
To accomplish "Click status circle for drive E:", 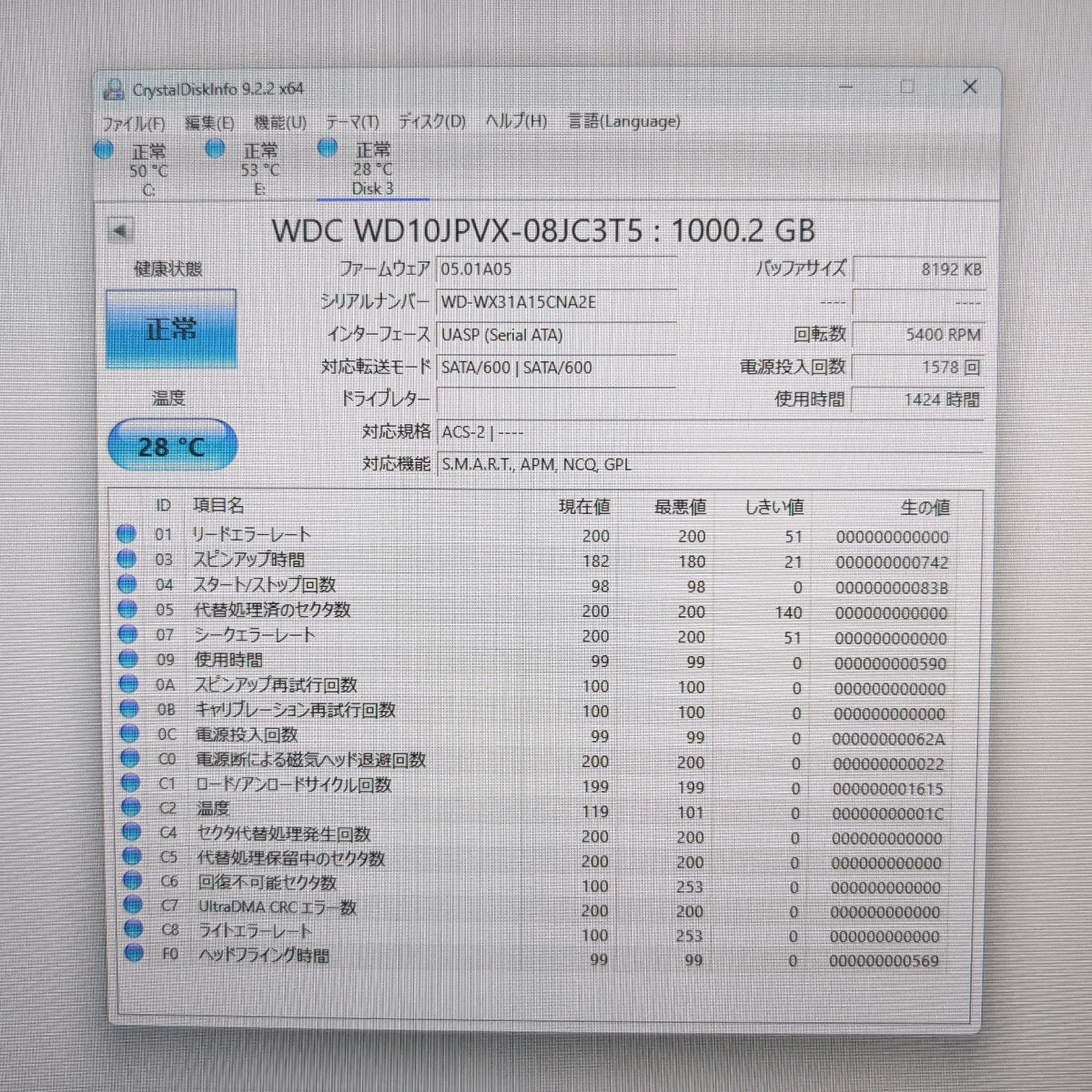I will [x=216, y=149].
